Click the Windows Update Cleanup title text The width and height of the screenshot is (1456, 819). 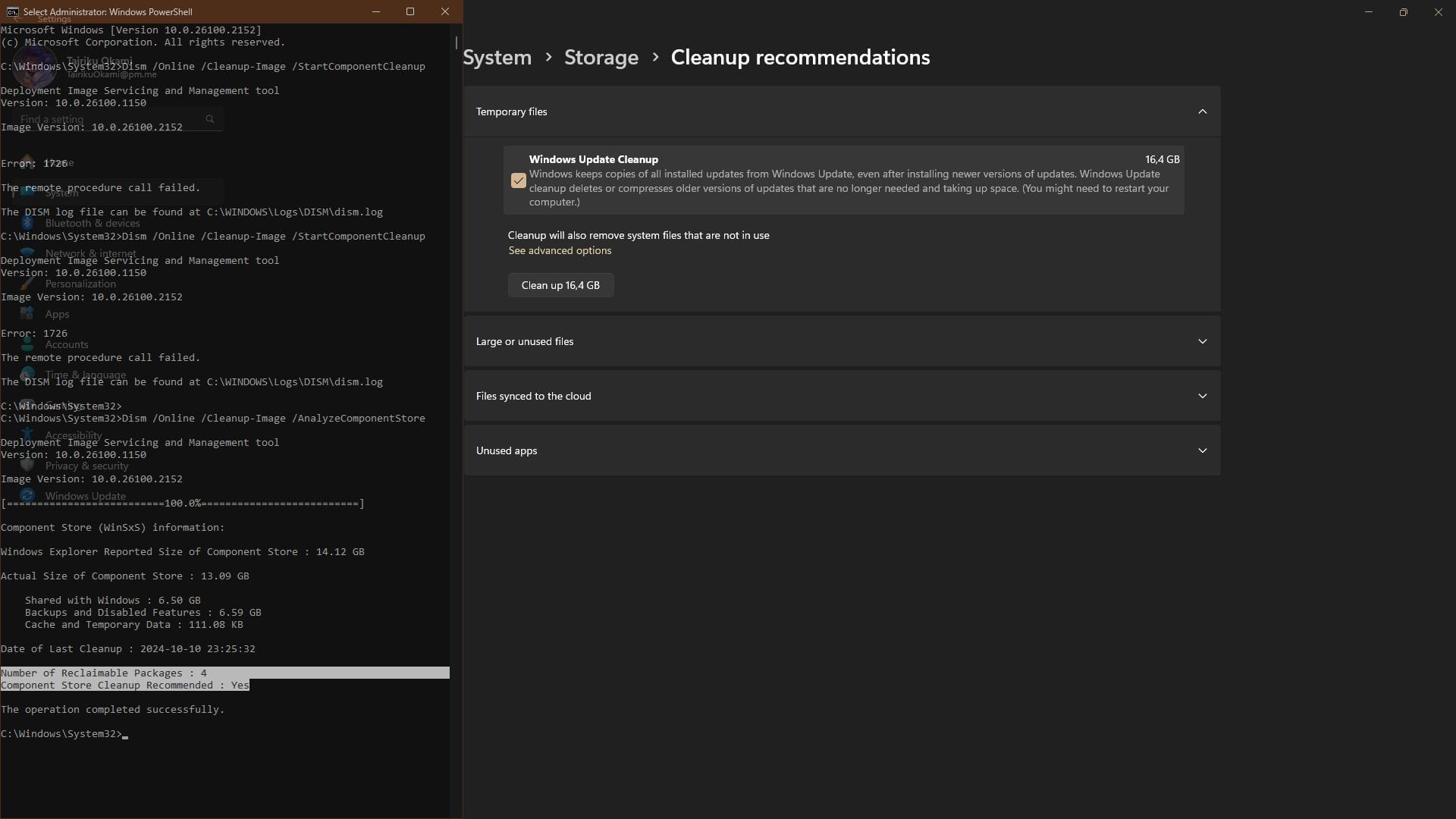coord(594,159)
